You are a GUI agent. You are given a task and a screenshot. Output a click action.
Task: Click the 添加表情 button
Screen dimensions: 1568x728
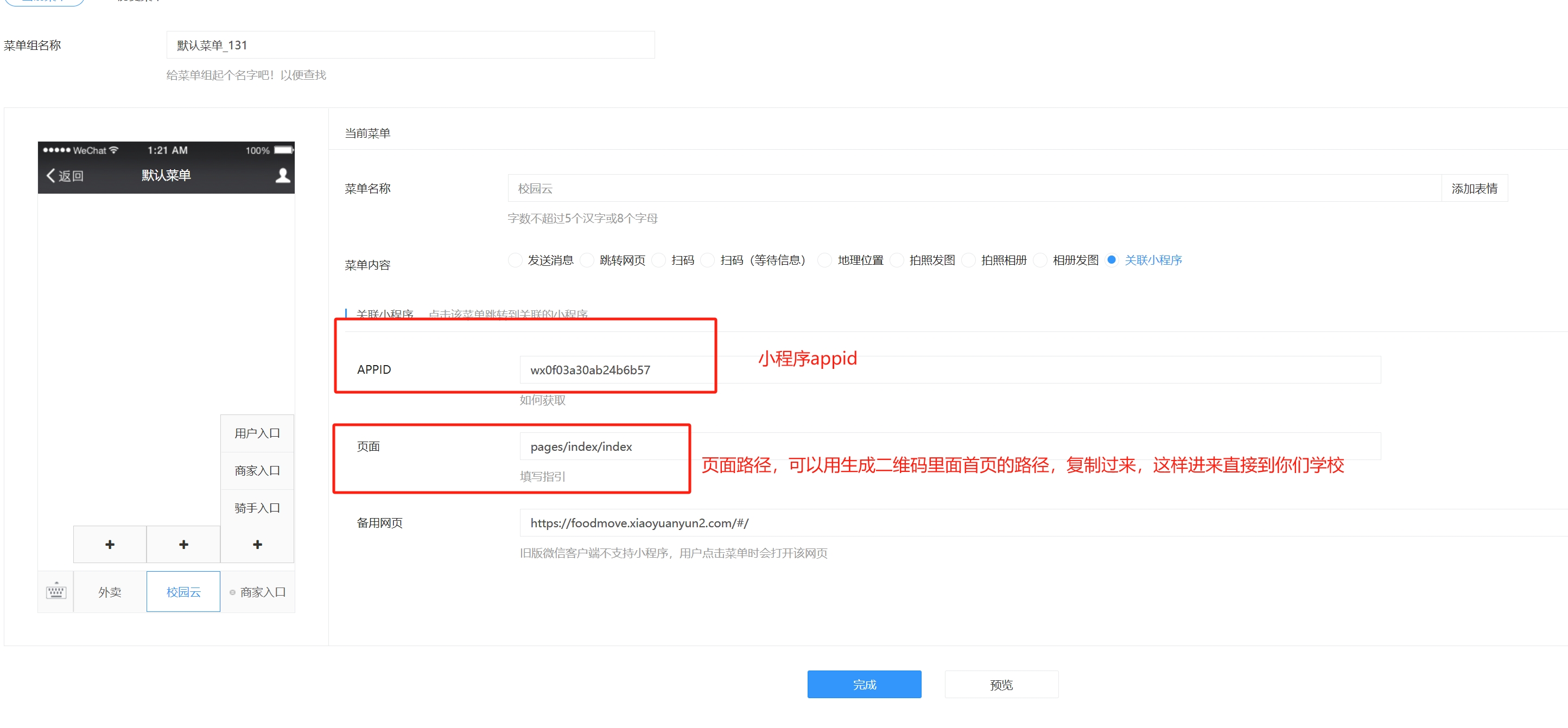pyautogui.click(x=1474, y=189)
